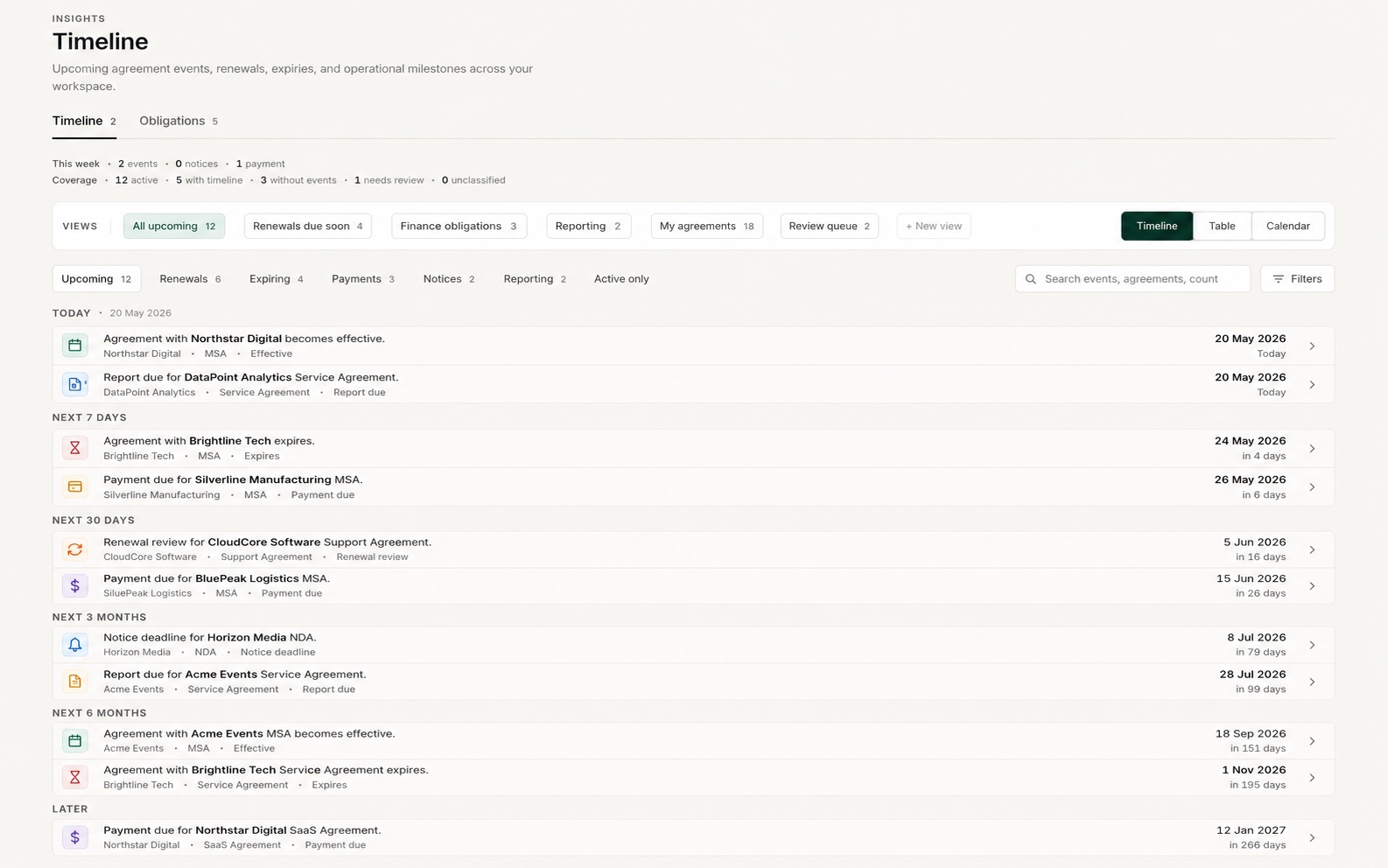This screenshot has width=1388, height=868.
Task: Click calendar icon on Northstar Digital effective row
Action: point(75,346)
